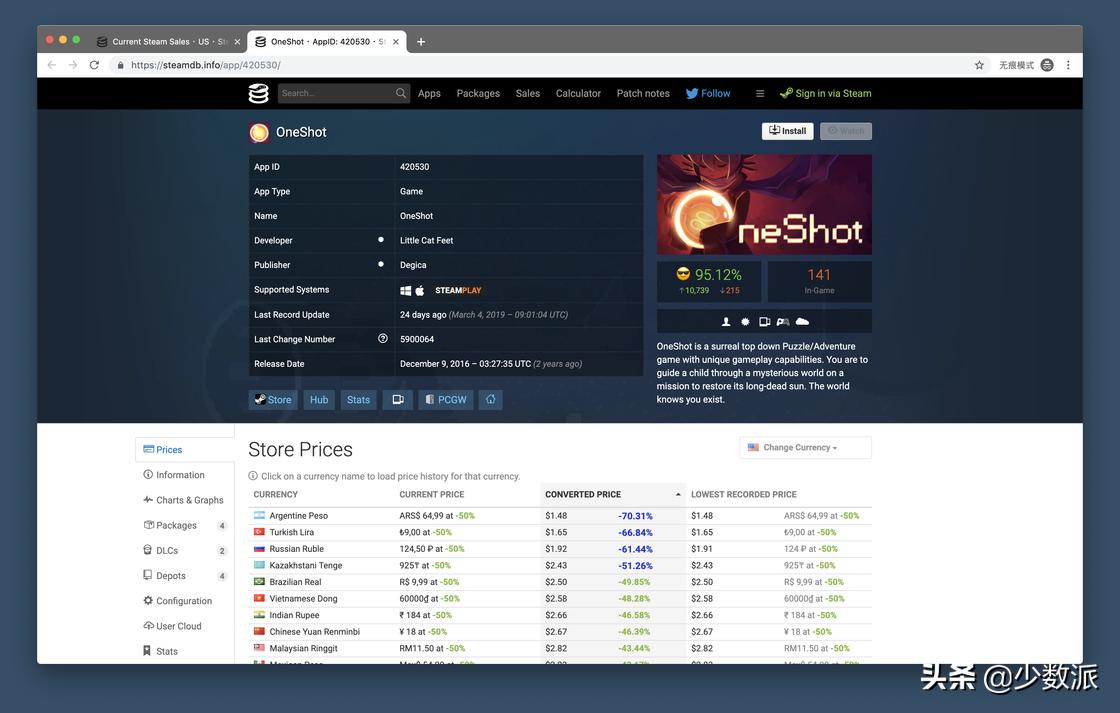Select Depots in sidebar
The width and height of the screenshot is (1120, 713).
(x=184, y=576)
